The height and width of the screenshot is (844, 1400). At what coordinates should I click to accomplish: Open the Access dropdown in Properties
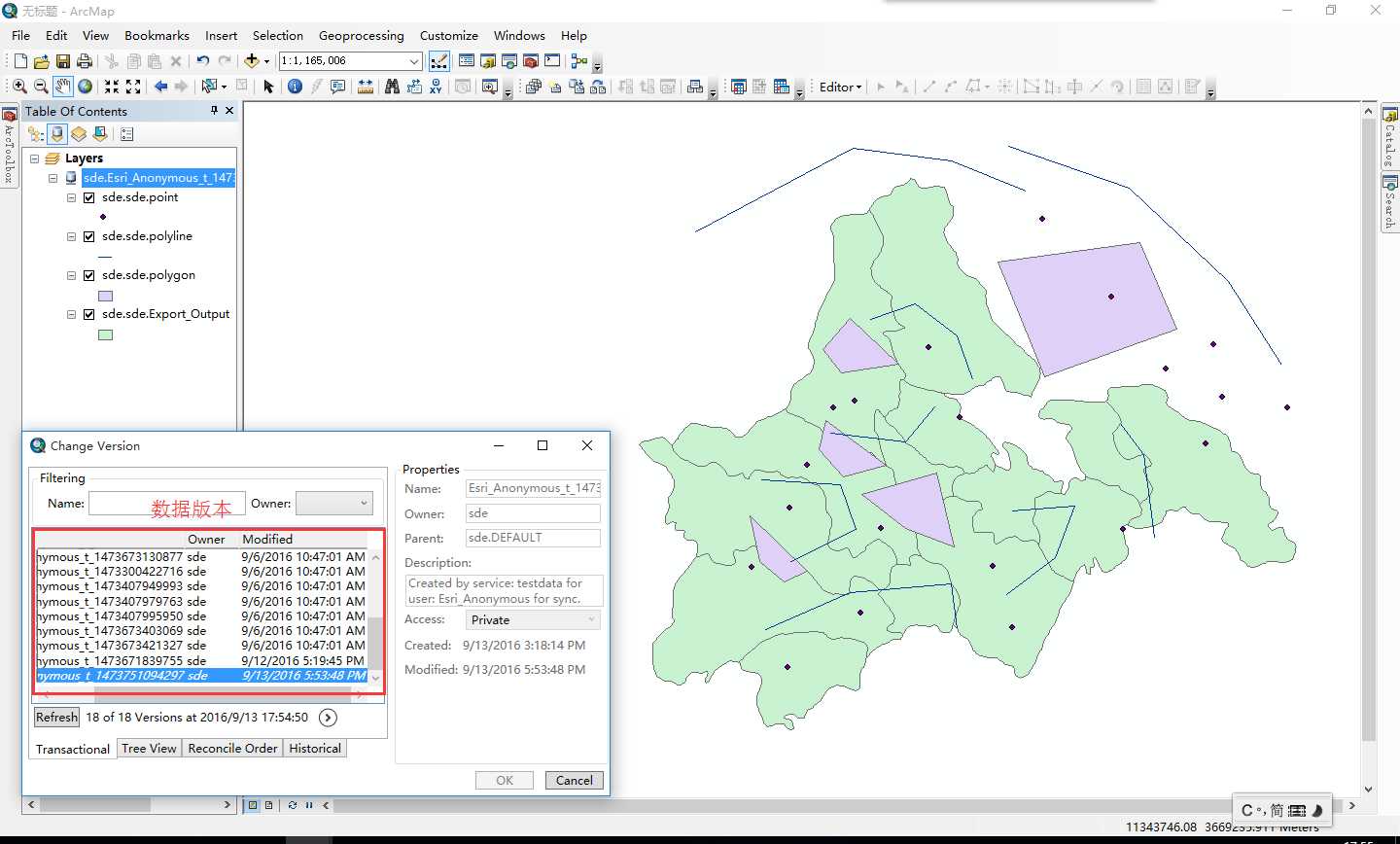(533, 619)
